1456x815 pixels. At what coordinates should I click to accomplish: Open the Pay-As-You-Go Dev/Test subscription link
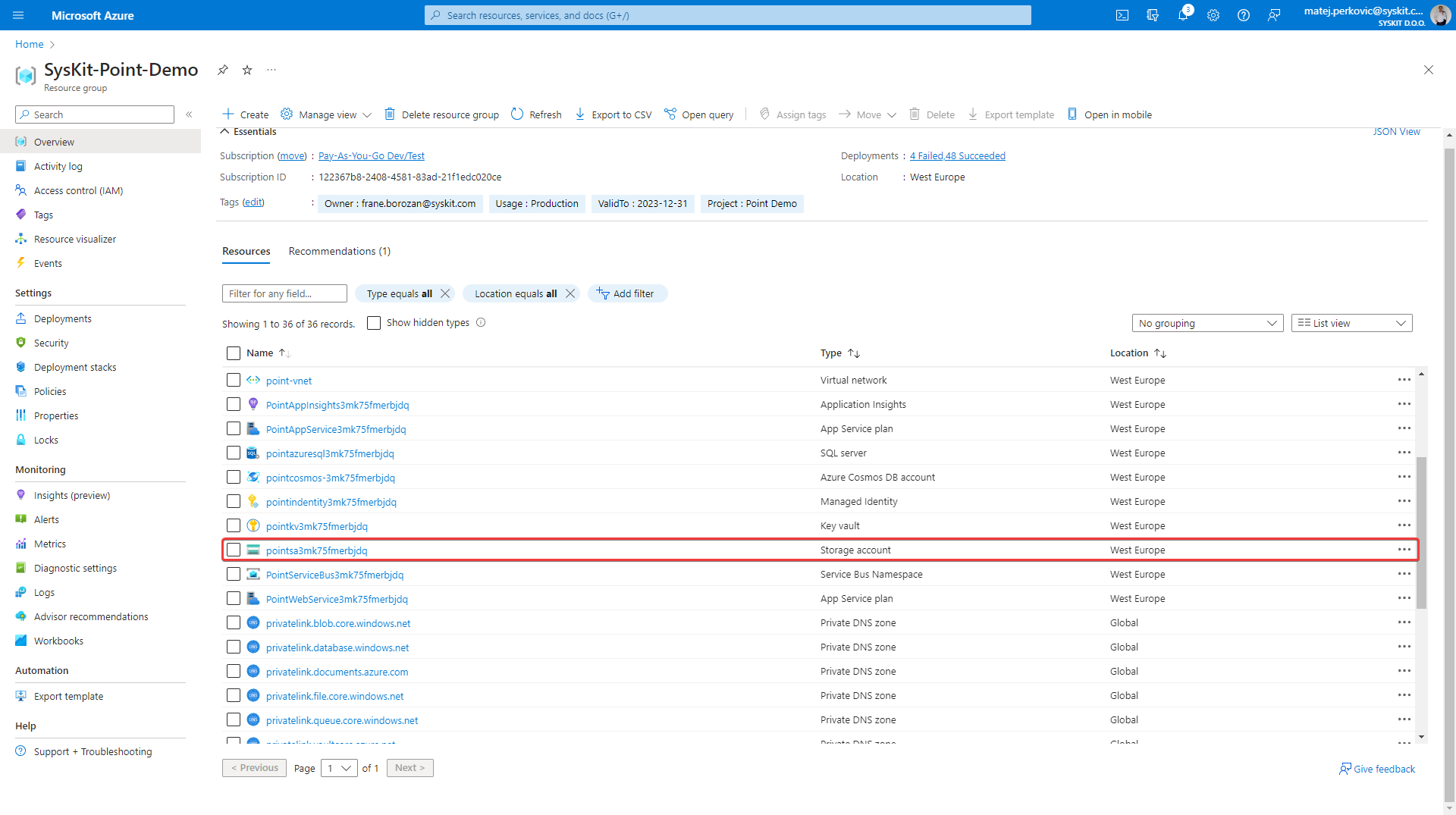pos(371,156)
